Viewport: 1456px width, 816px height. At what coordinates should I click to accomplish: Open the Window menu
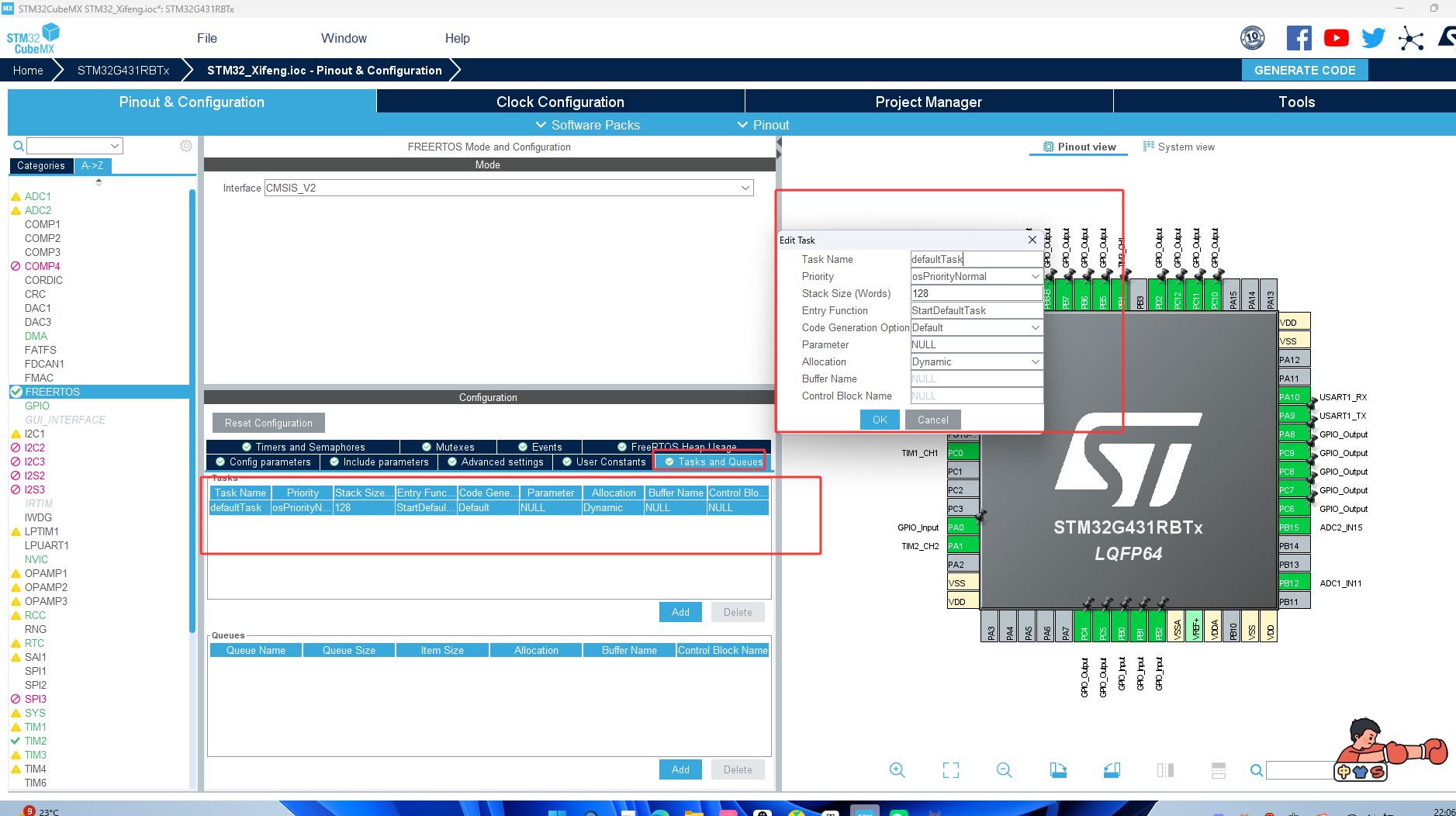tap(344, 38)
